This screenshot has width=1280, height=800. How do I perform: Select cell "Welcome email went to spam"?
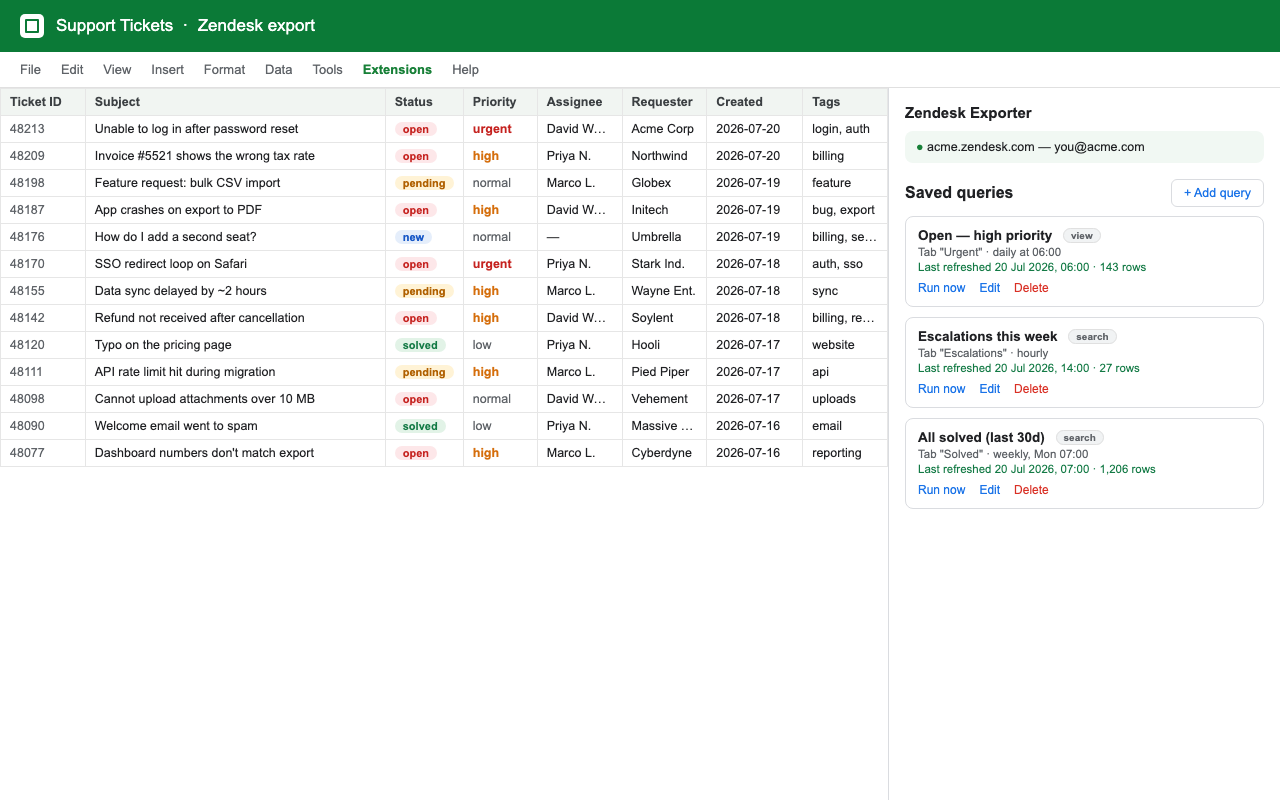236,426
